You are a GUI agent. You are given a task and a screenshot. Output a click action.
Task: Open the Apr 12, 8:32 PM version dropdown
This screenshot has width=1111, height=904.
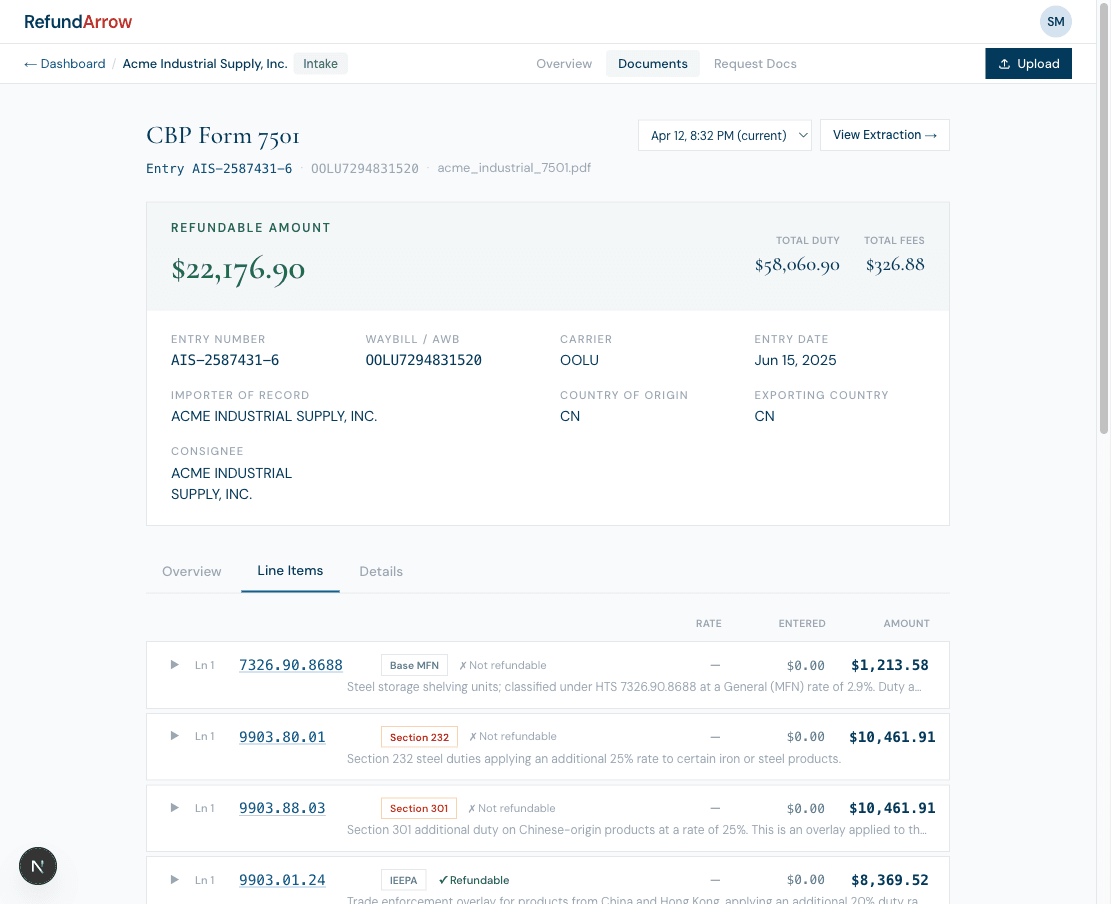coord(724,134)
